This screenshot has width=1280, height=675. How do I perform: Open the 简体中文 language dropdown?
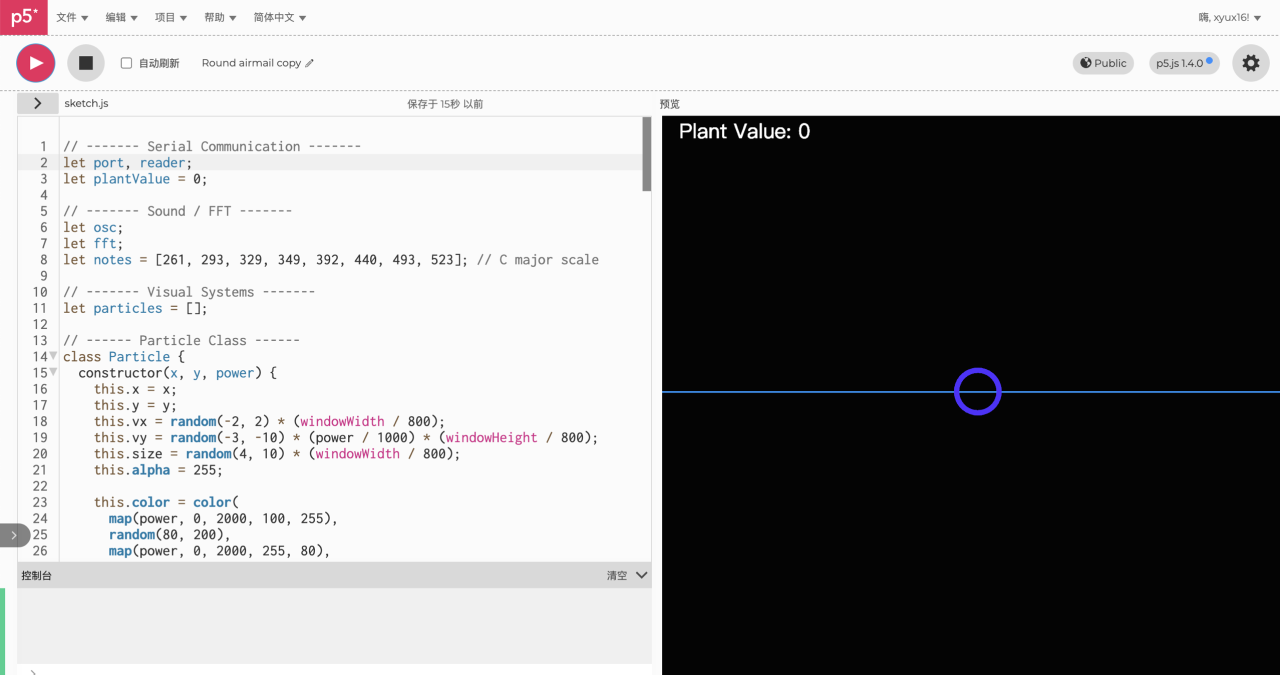(280, 17)
